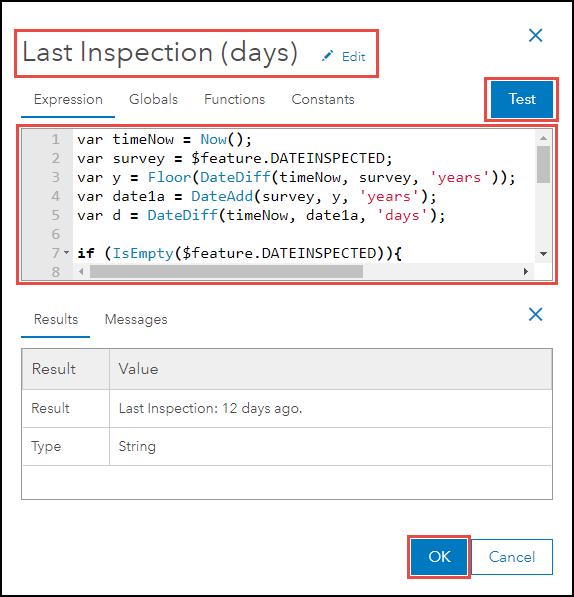The height and width of the screenshot is (597, 574).
Task: Select the Results tab
Action: pos(56,319)
